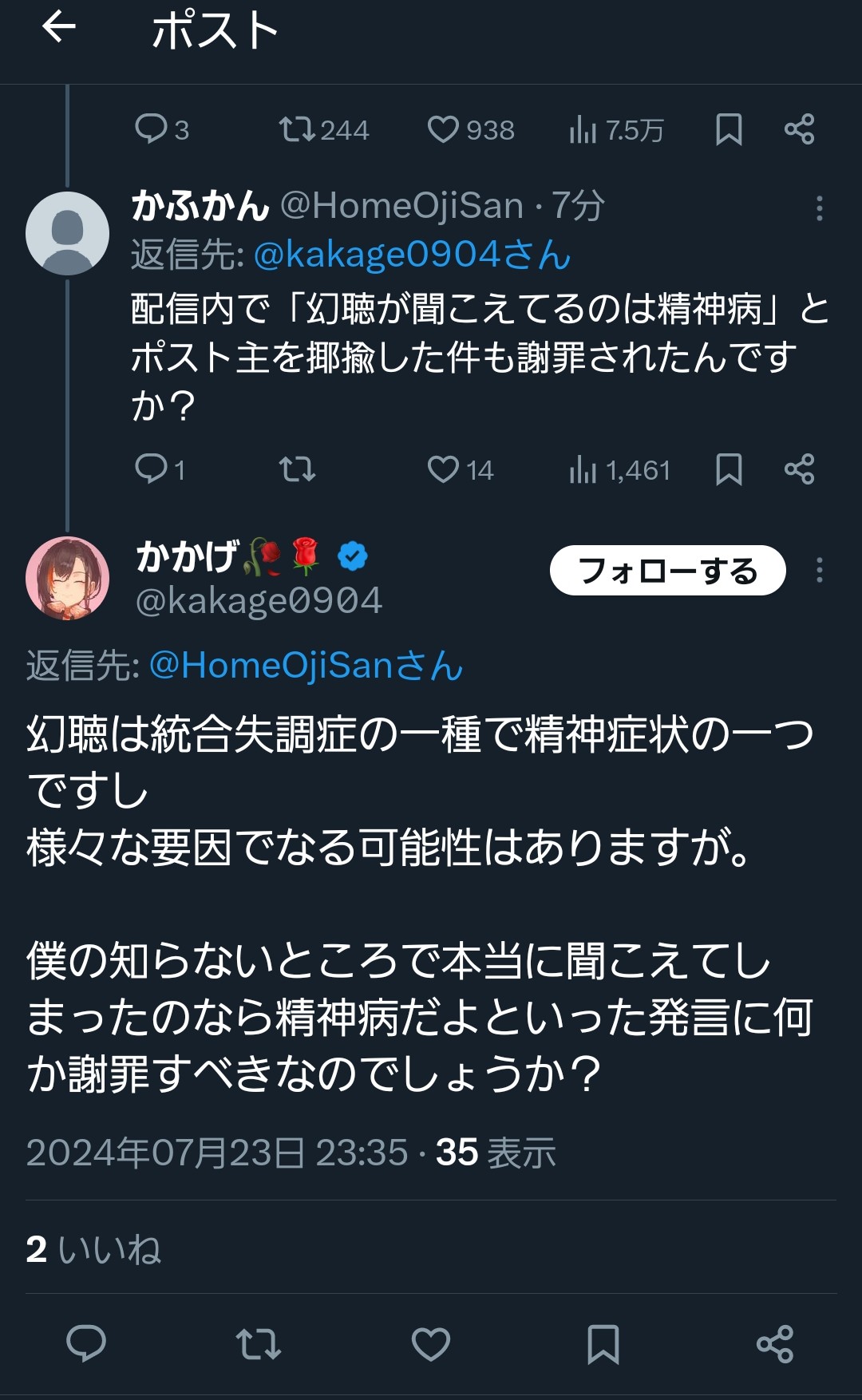Share the topmost post
Image resolution: width=862 pixels, height=1400 pixels.
click(799, 129)
